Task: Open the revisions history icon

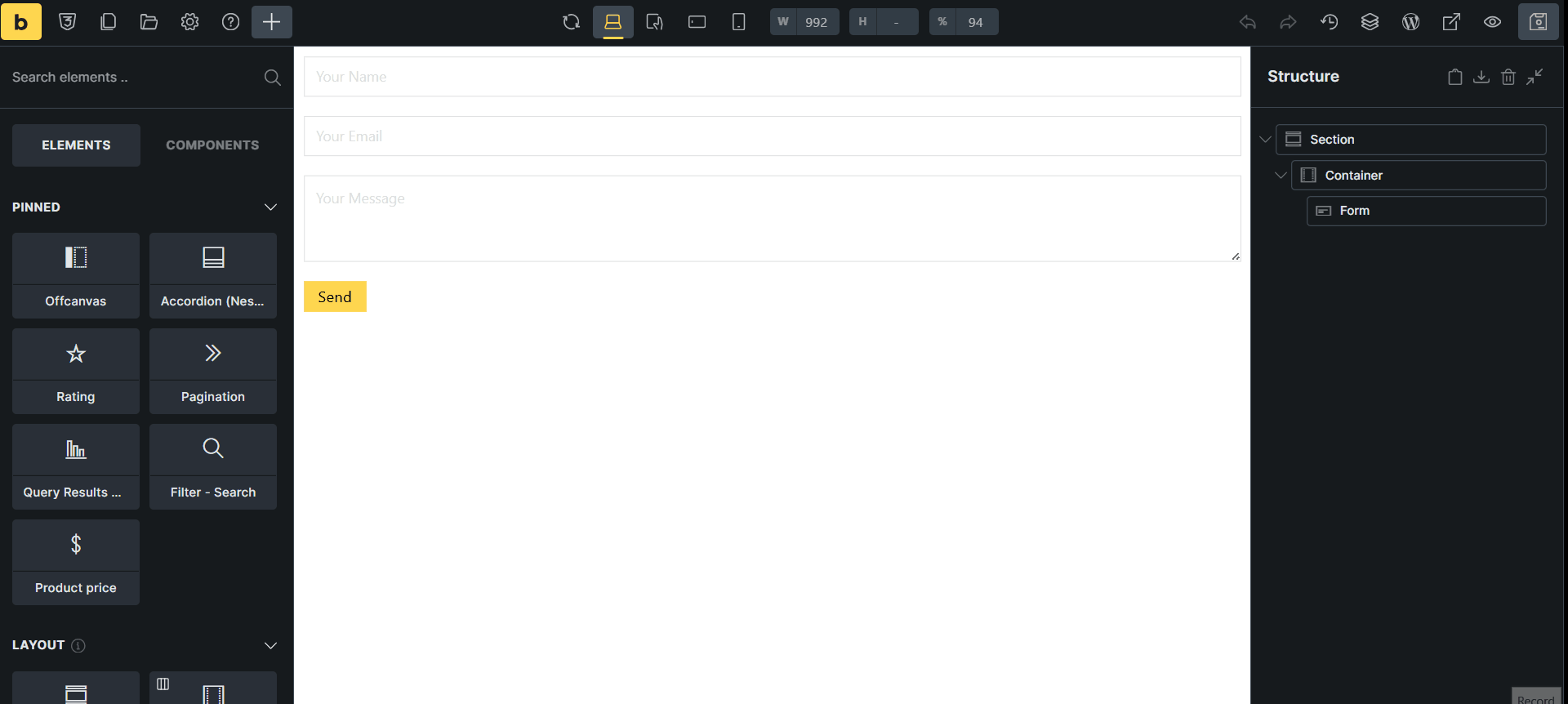Action: pyautogui.click(x=1330, y=22)
